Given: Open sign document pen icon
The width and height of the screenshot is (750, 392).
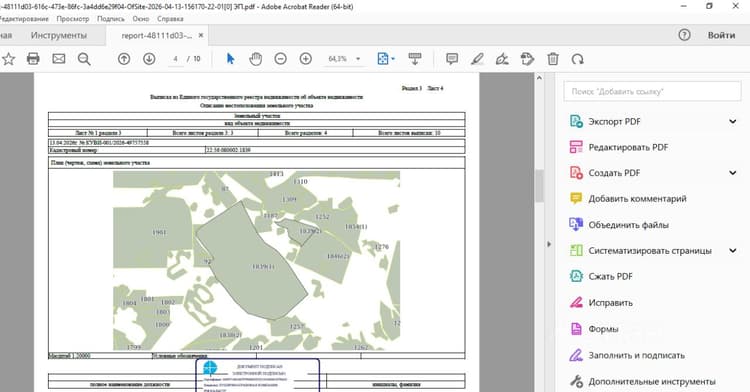Looking at the screenshot, I should 502,59.
